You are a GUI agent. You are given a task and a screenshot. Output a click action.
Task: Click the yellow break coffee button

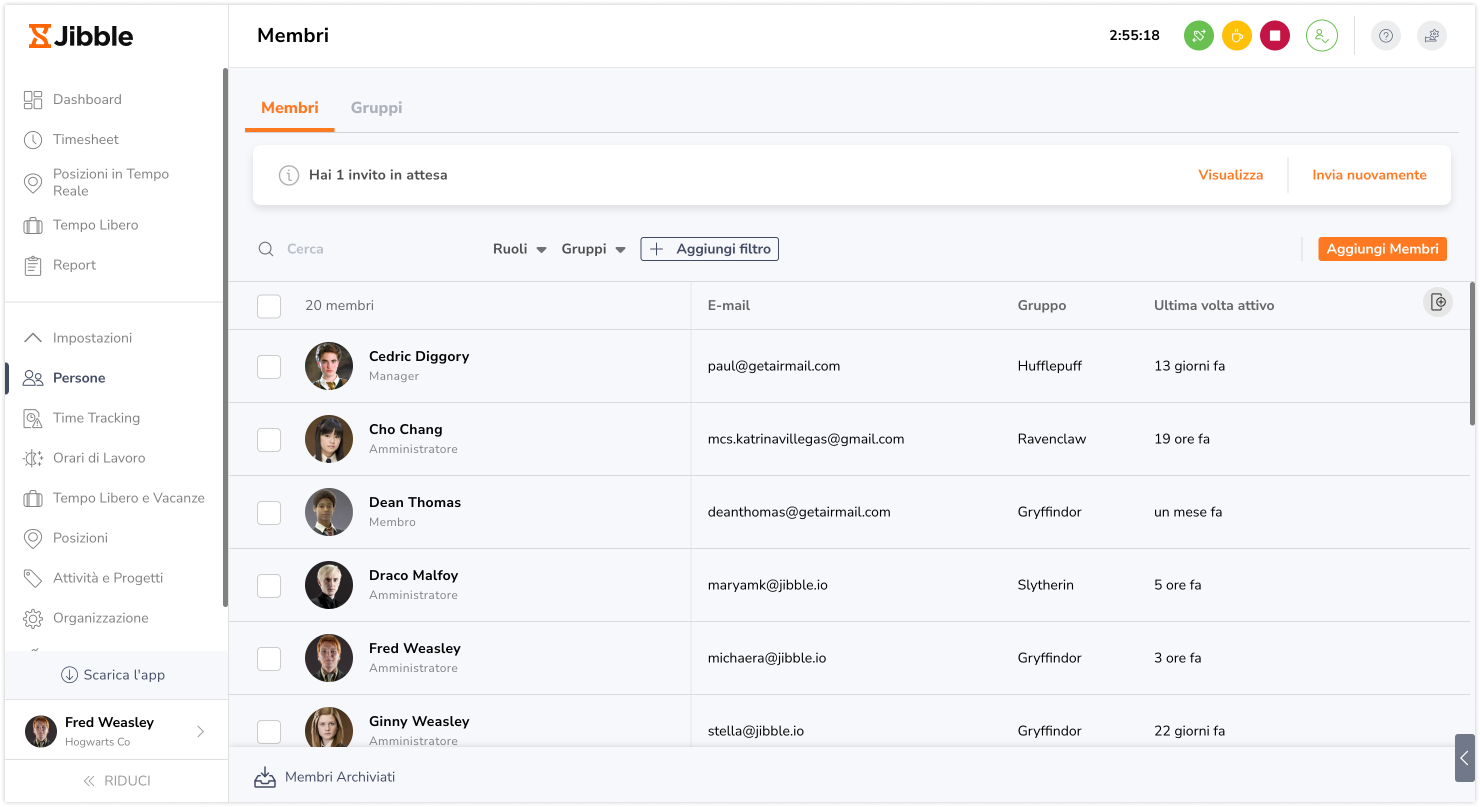point(1237,36)
